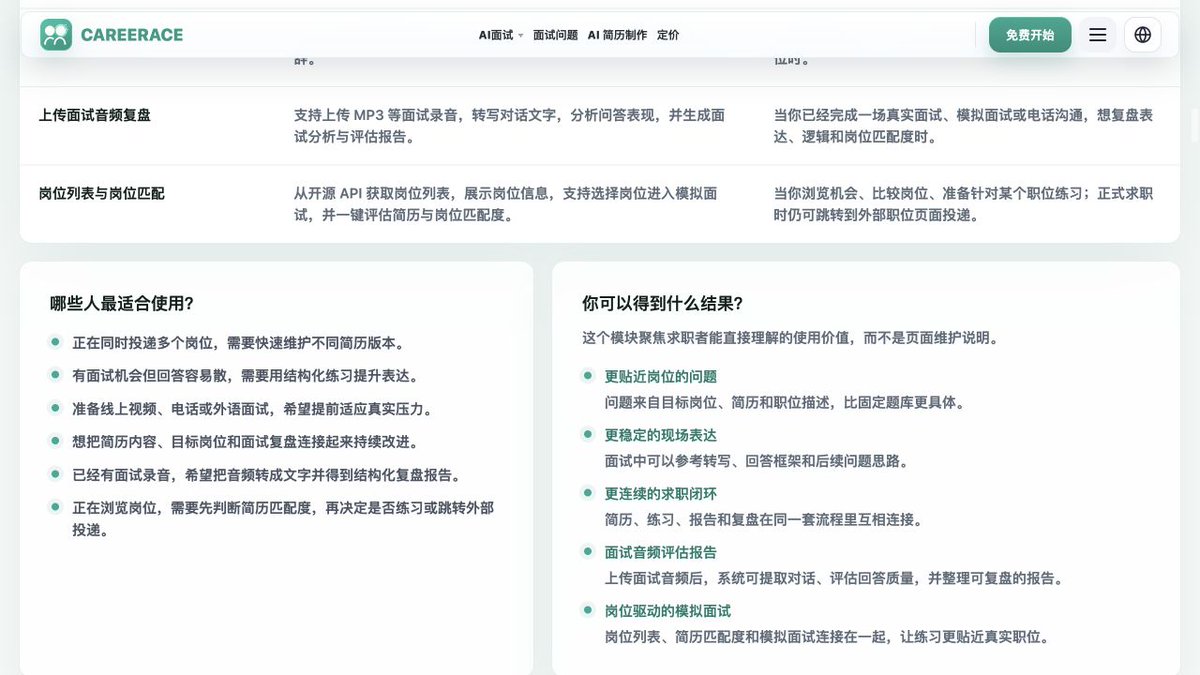Click the 更连续的求职闭环 result title
Viewport: 1200px width, 675px height.
pos(661,494)
